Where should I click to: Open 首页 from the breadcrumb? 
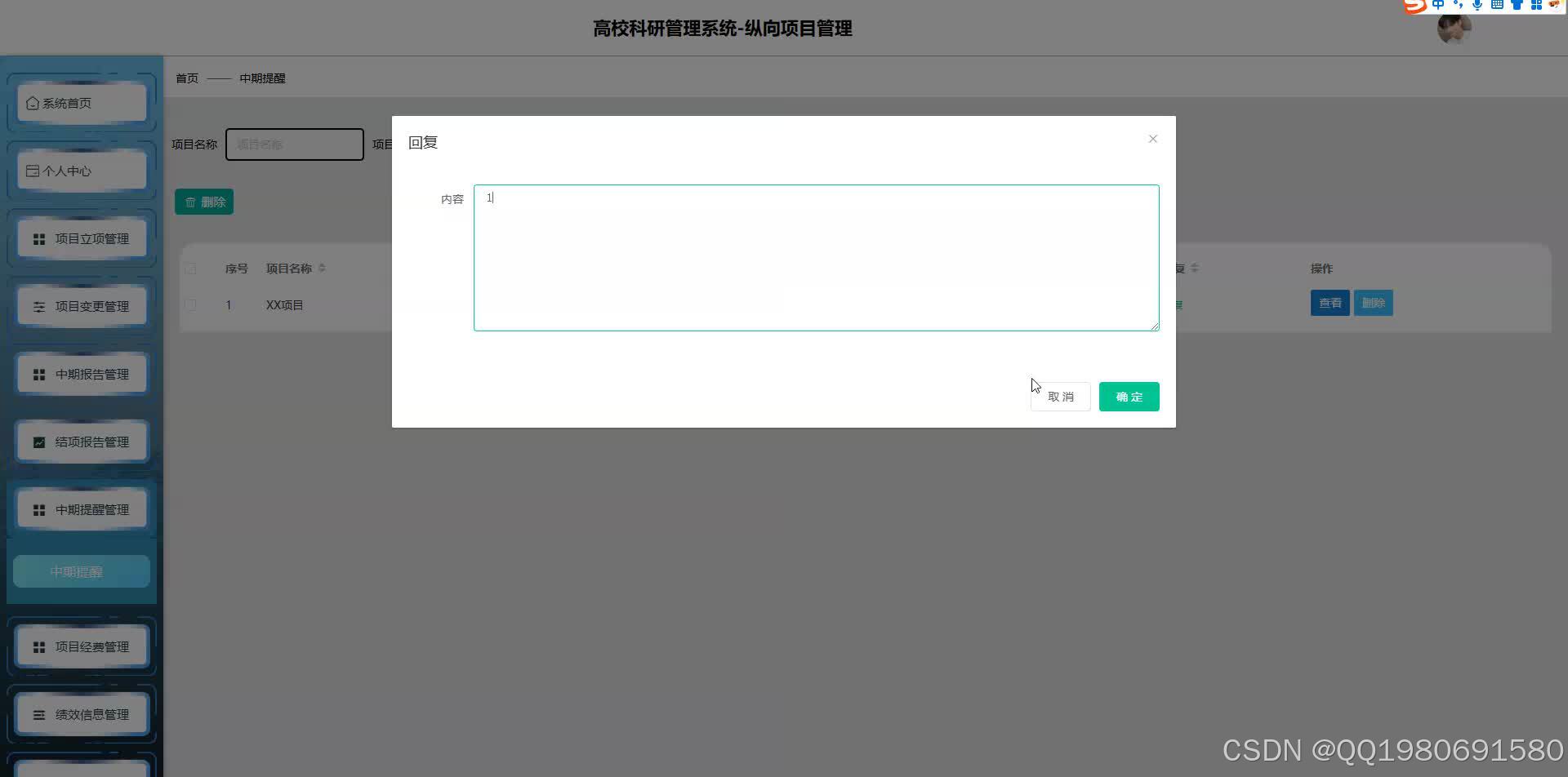coord(186,78)
